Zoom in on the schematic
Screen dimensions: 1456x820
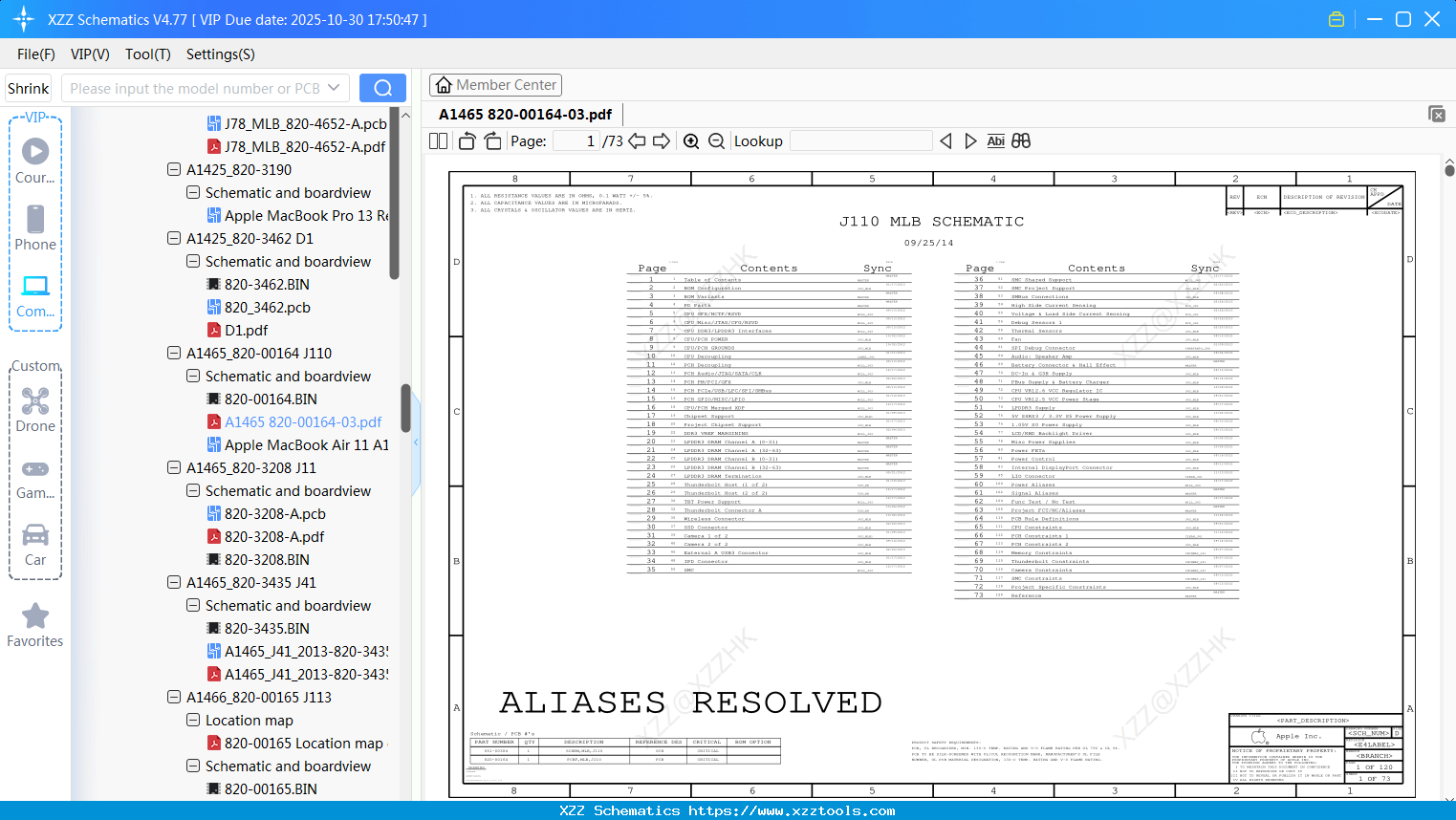(691, 141)
